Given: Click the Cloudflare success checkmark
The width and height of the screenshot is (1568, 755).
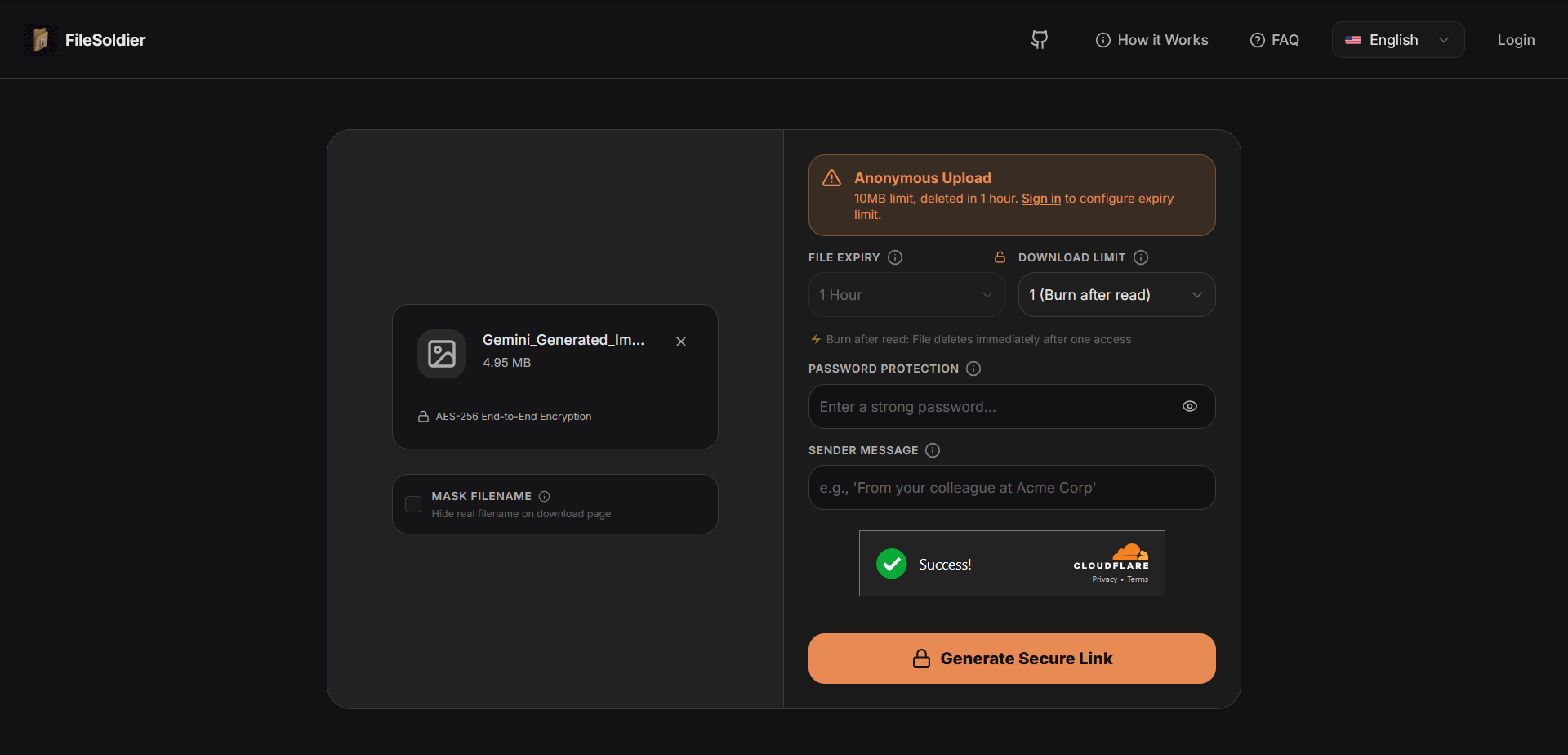Looking at the screenshot, I should [x=892, y=563].
